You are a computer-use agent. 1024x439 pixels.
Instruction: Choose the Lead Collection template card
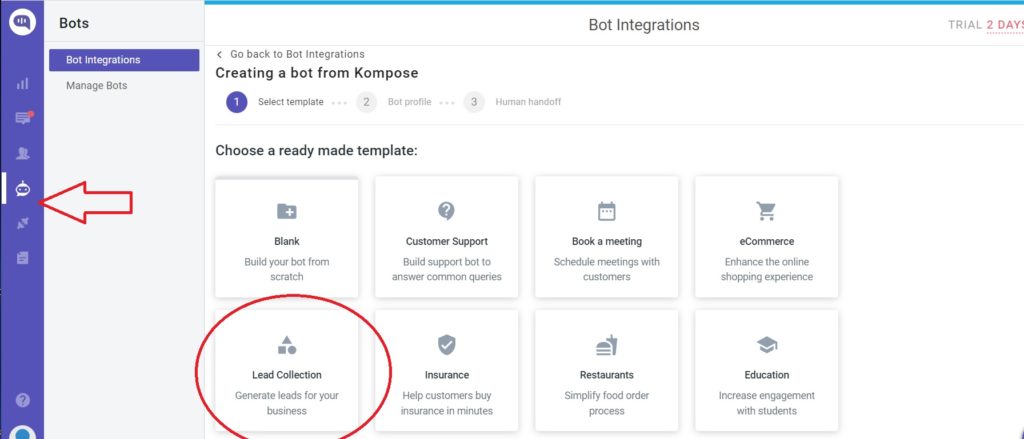pos(287,371)
